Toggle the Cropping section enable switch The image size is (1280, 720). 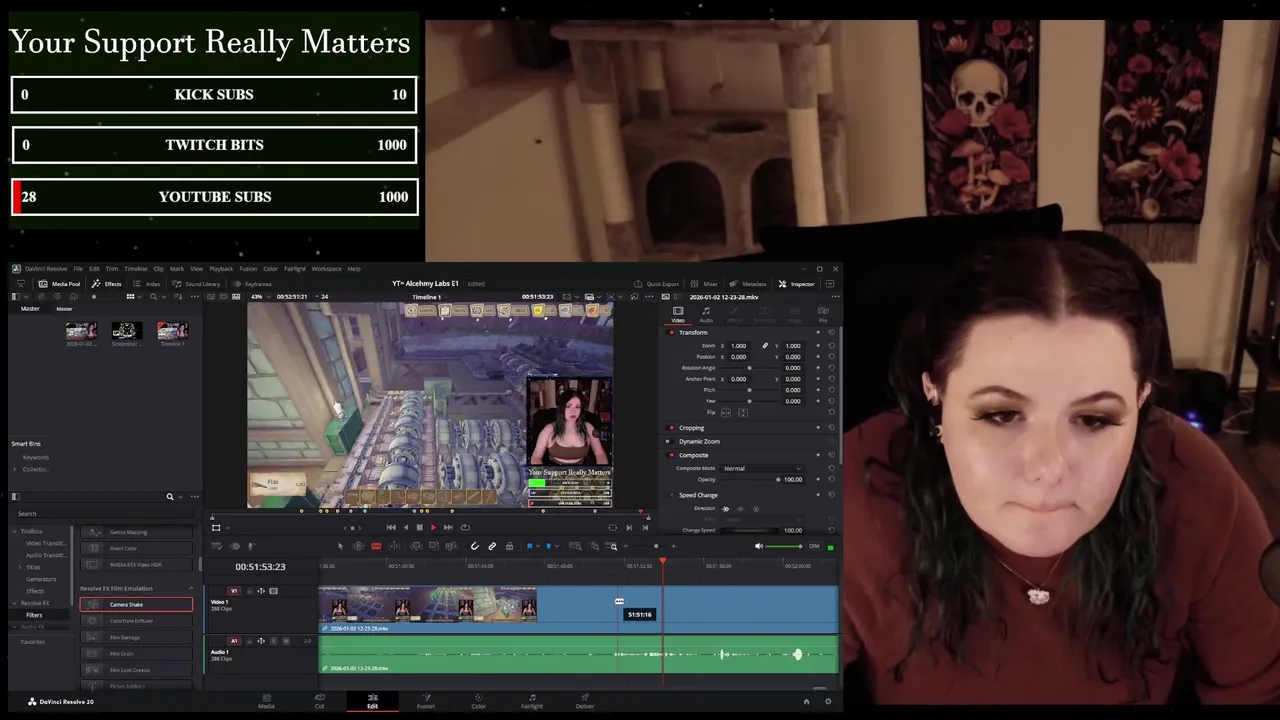point(670,428)
